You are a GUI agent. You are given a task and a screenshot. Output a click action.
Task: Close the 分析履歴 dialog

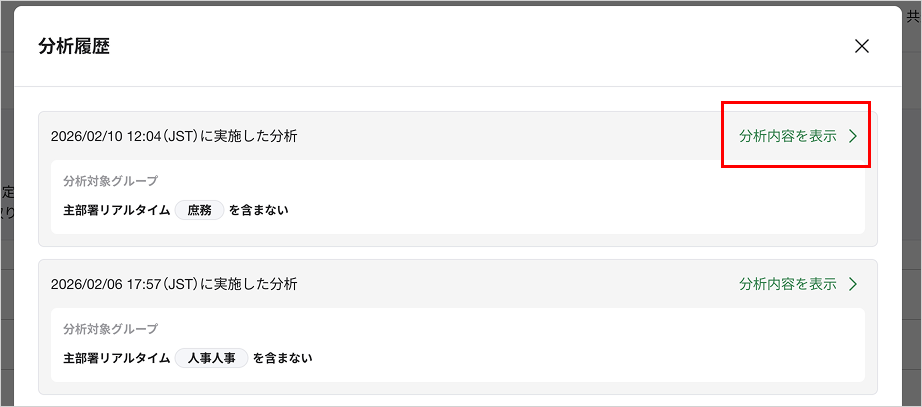pyautogui.click(x=861, y=46)
